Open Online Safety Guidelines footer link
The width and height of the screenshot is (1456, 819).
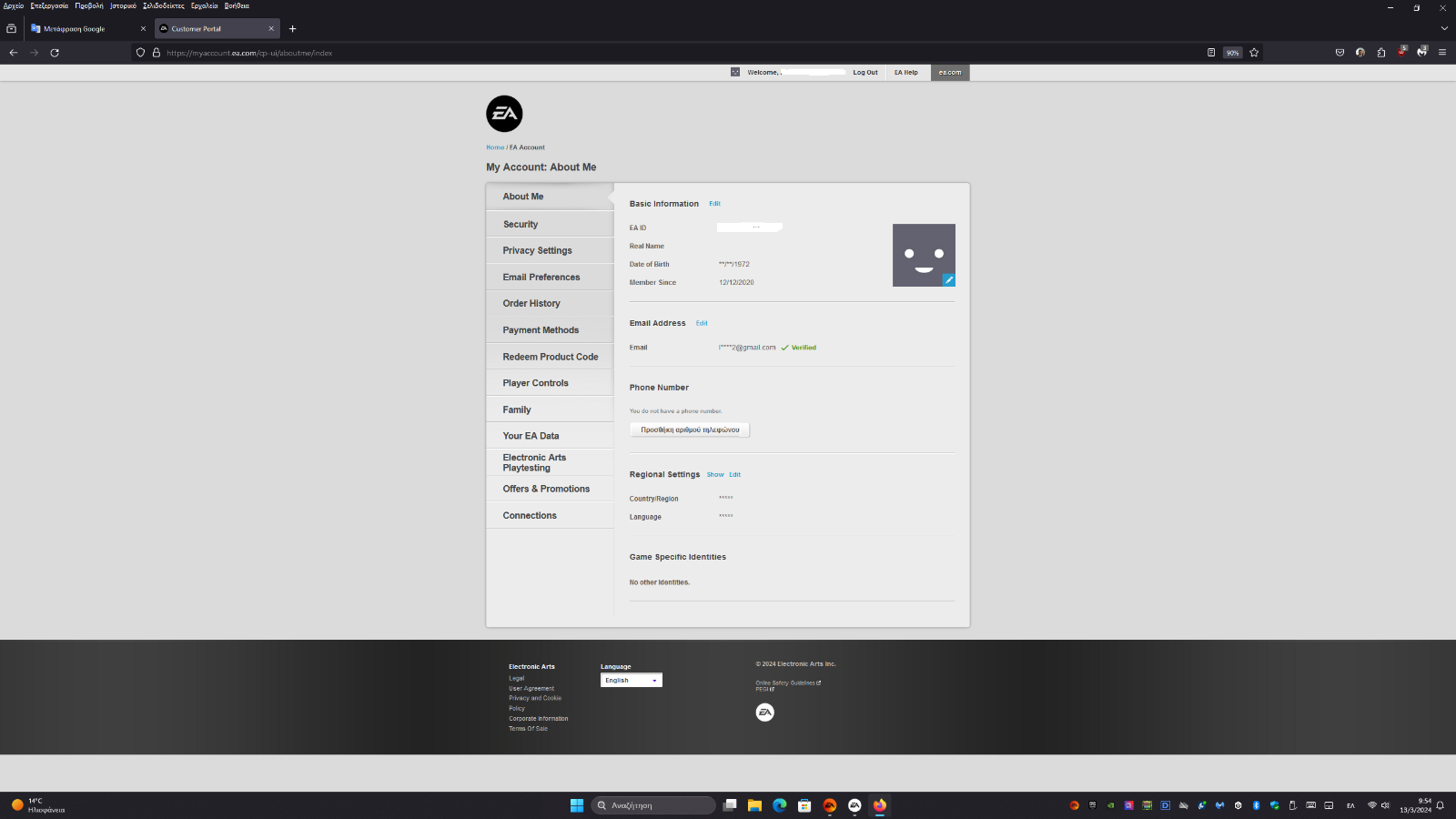(788, 682)
